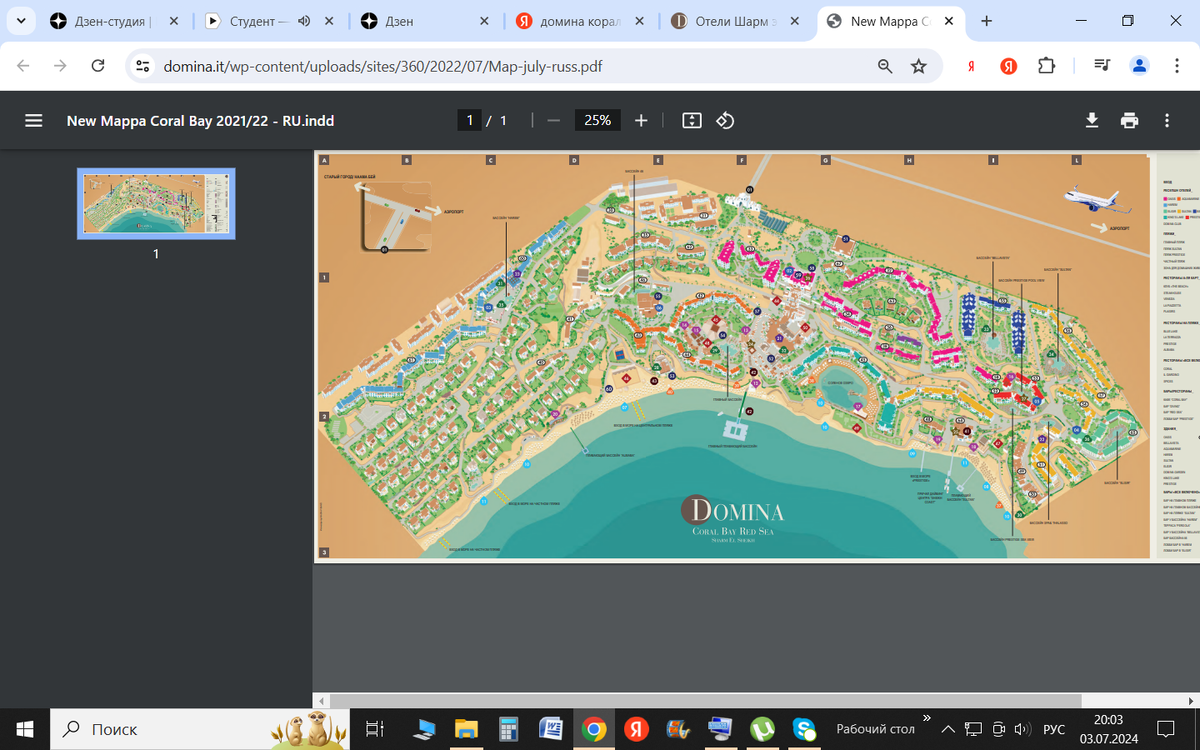This screenshot has height=750, width=1200.
Task: Close the Дзен-студия tab
Action: 174,21
